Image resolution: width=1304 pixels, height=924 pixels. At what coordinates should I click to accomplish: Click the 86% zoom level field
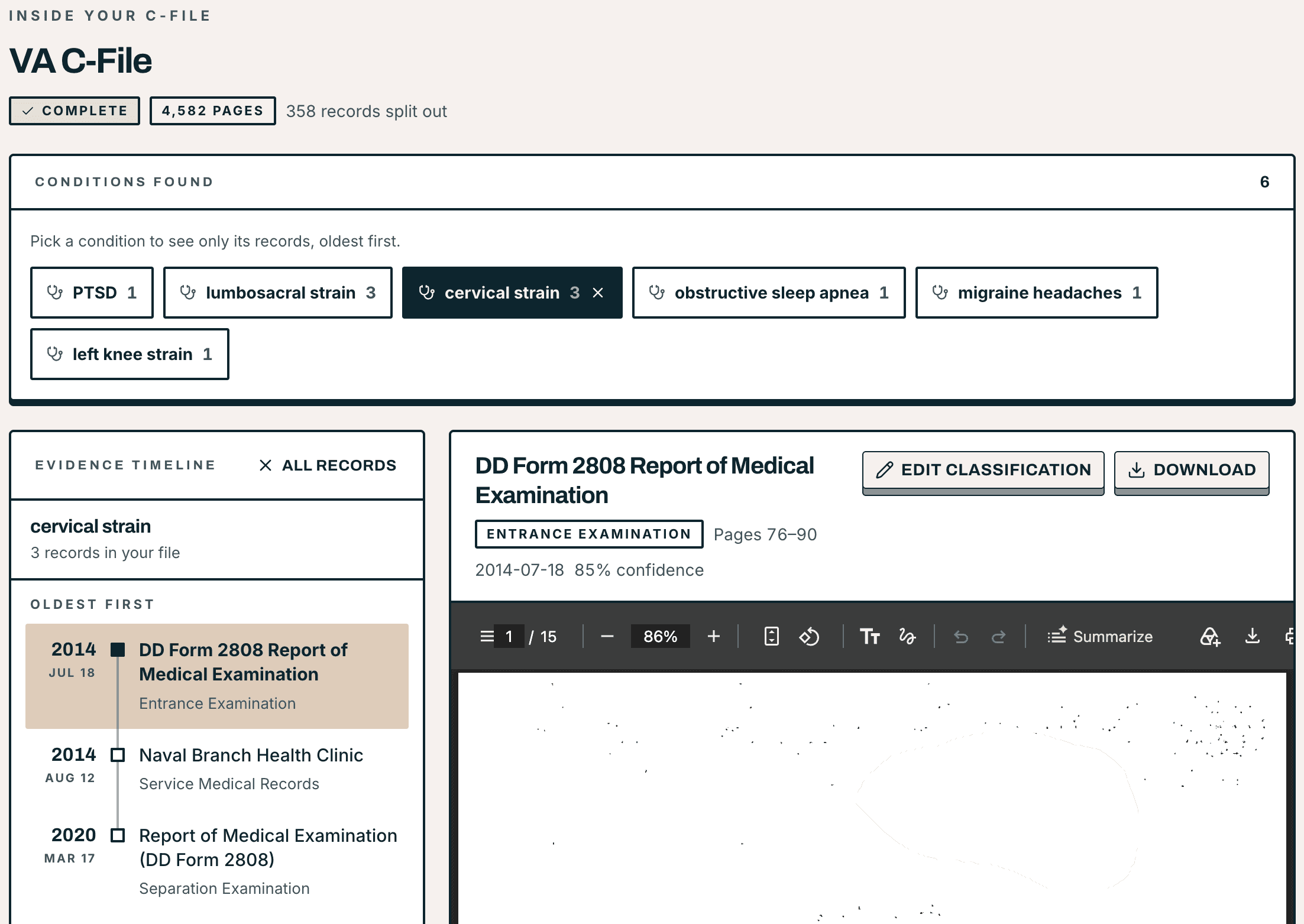[x=660, y=636]
